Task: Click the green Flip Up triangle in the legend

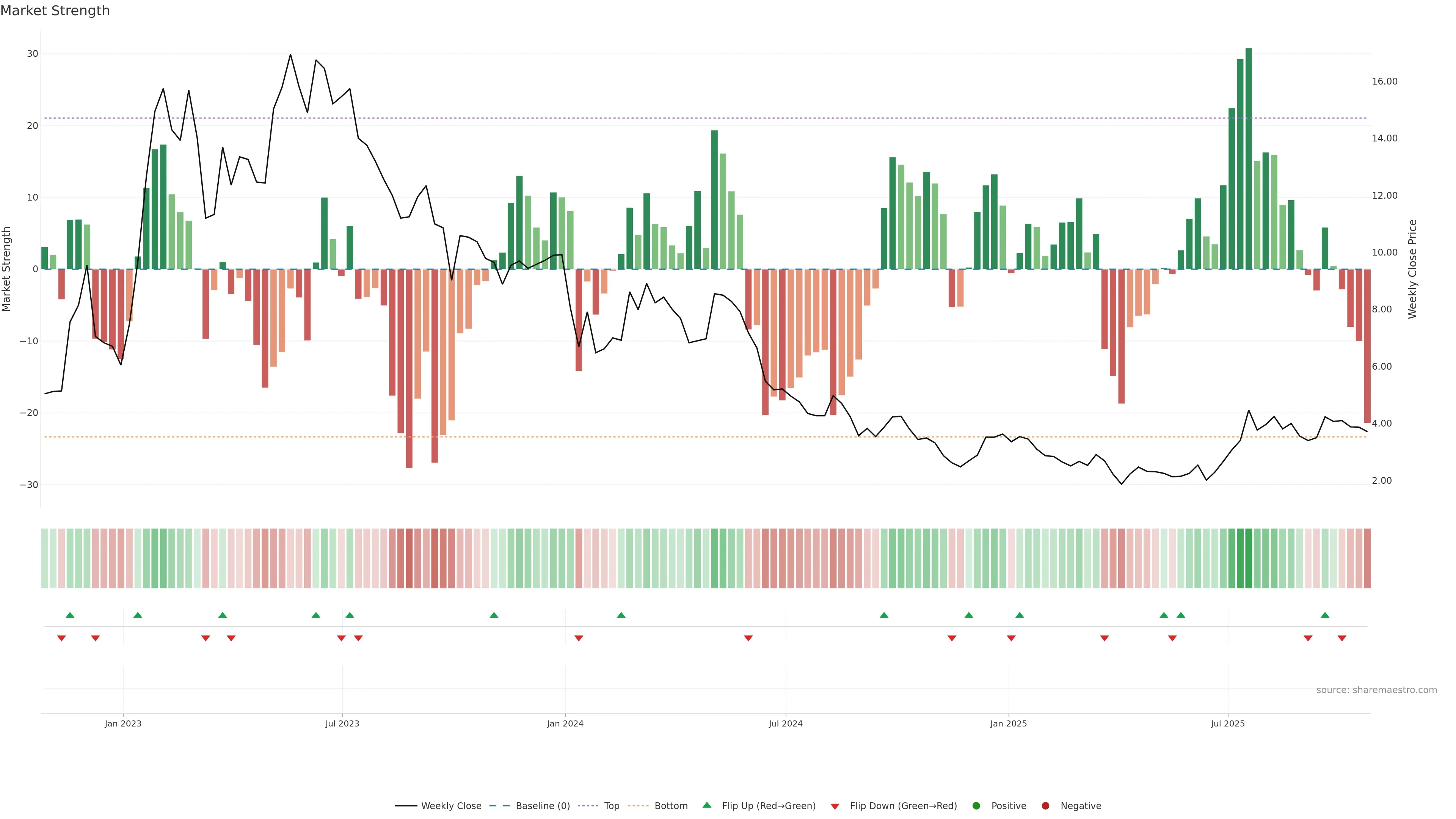Action: 706,805
